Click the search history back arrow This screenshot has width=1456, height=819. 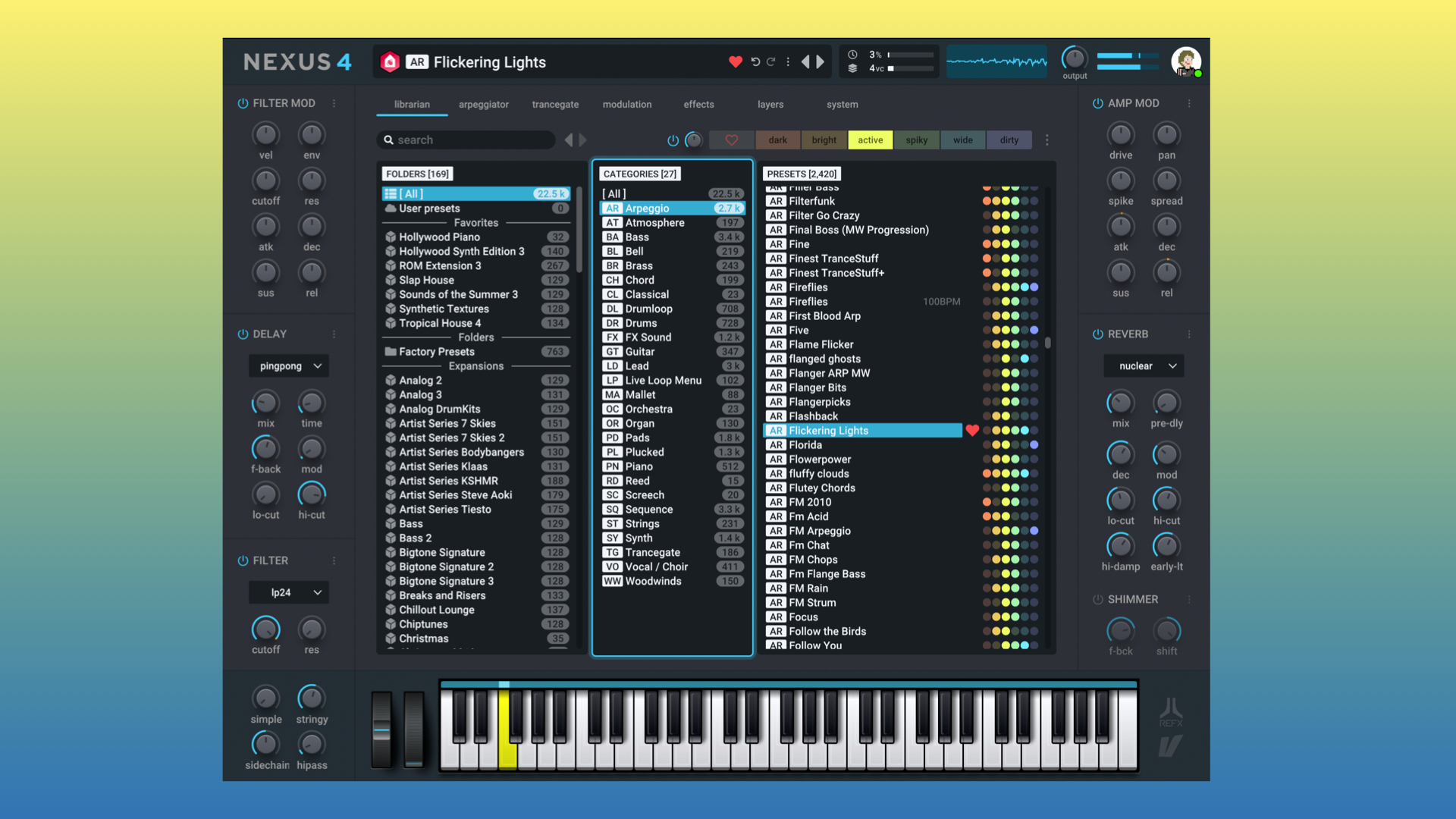pos(569,140)
